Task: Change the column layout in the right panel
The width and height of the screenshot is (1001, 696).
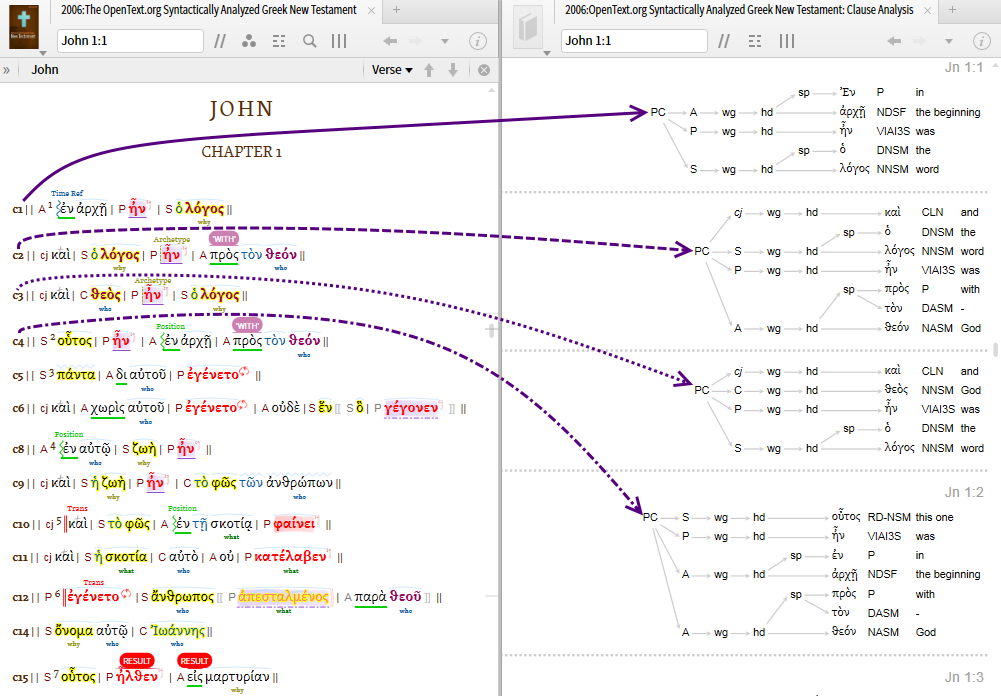Action: 786,41
